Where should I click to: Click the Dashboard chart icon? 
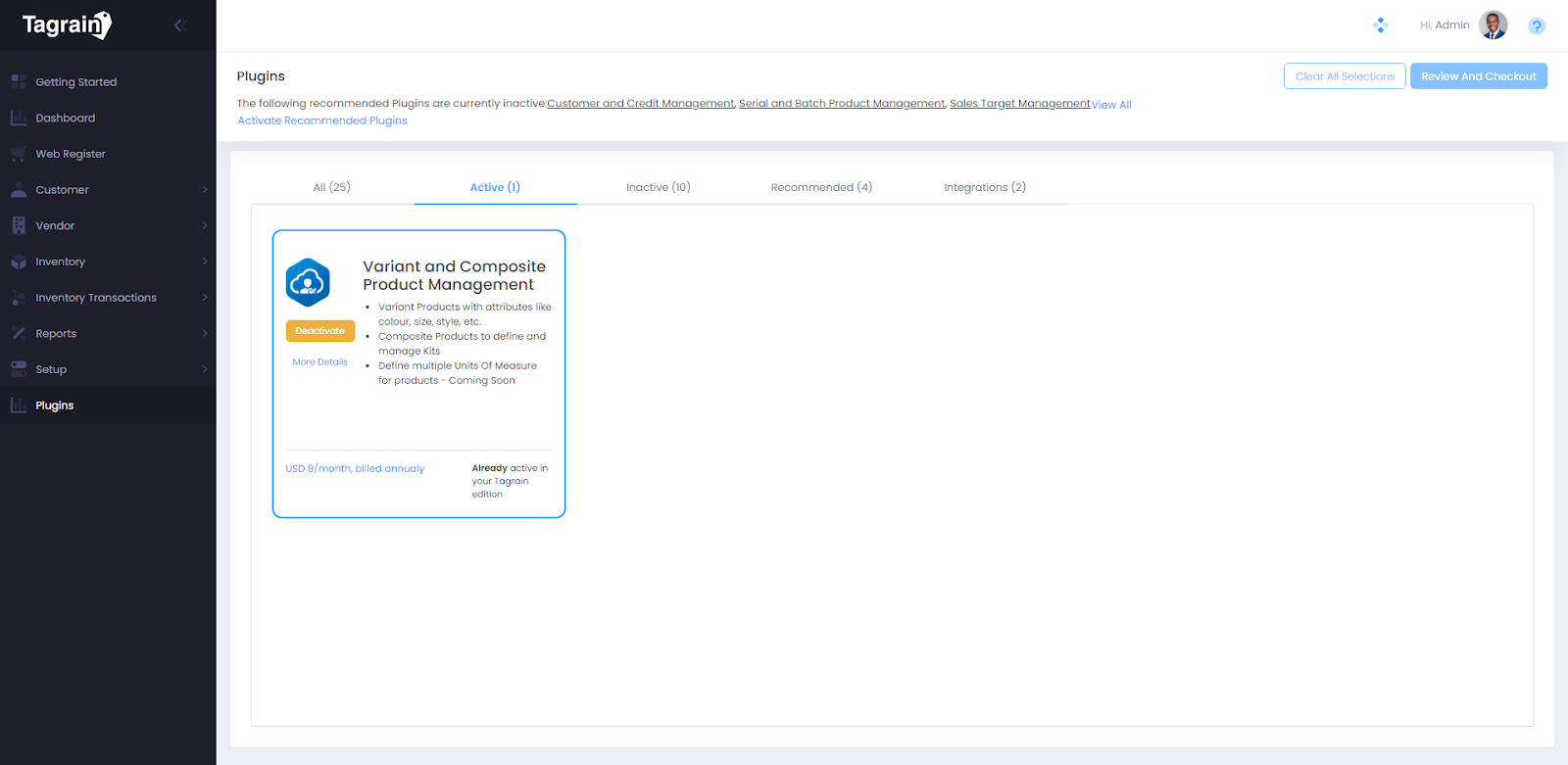pos(19,118)
